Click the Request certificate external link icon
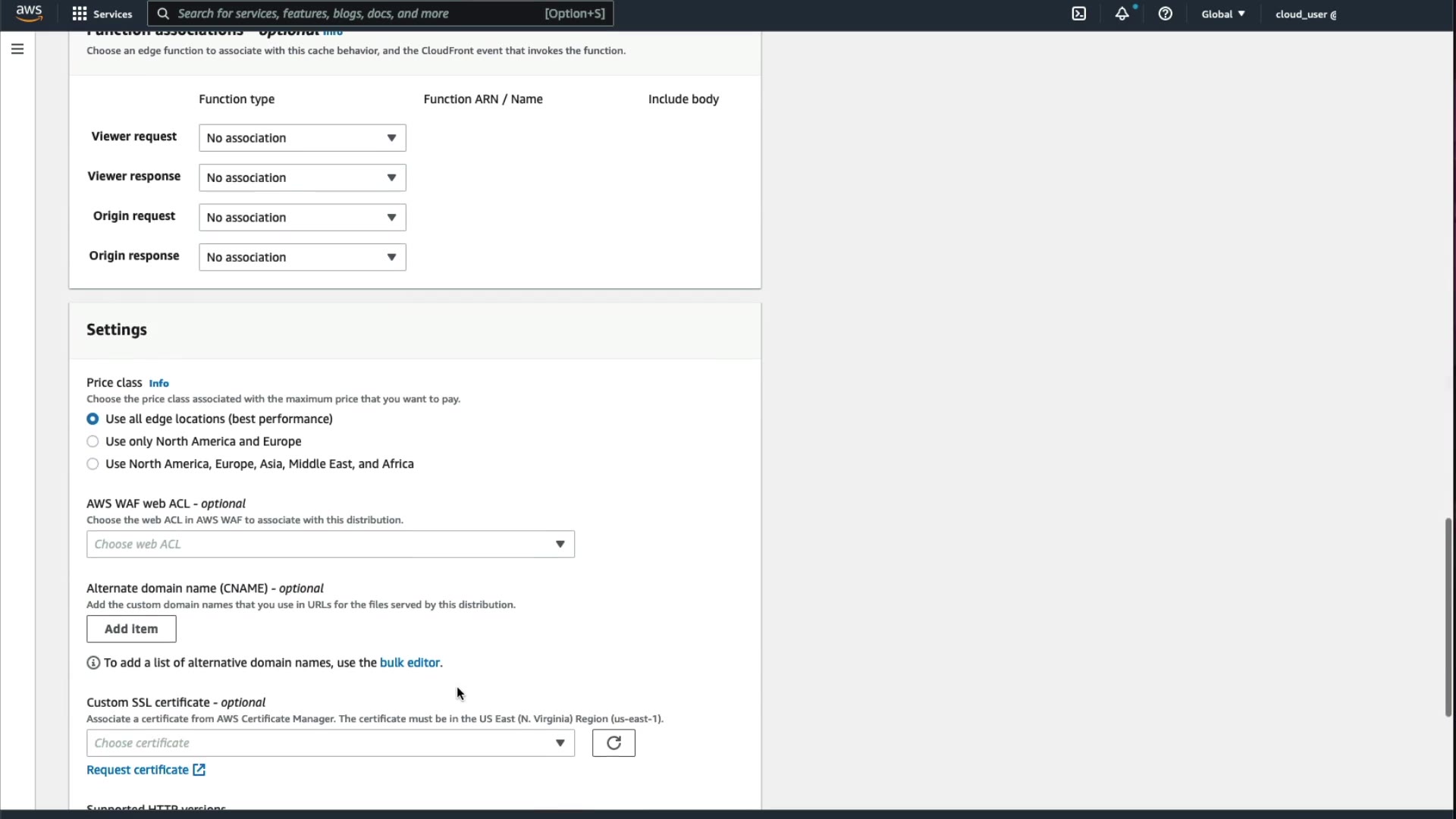 coord(199,770)
